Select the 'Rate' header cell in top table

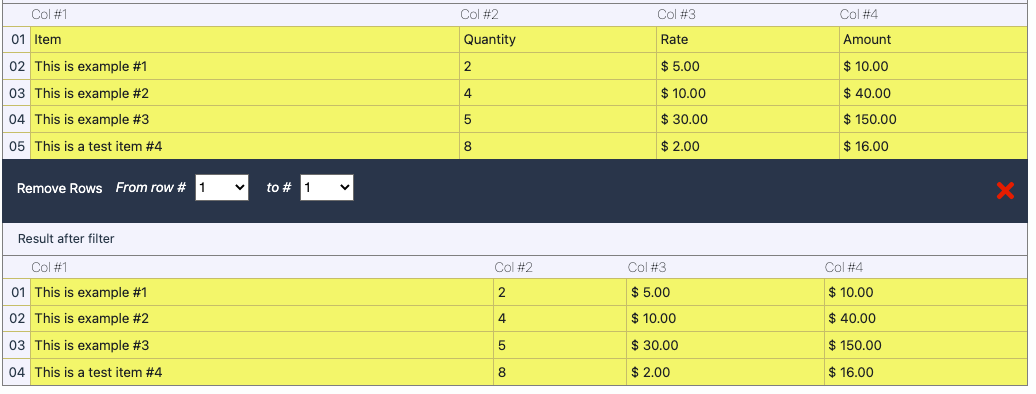748,40
